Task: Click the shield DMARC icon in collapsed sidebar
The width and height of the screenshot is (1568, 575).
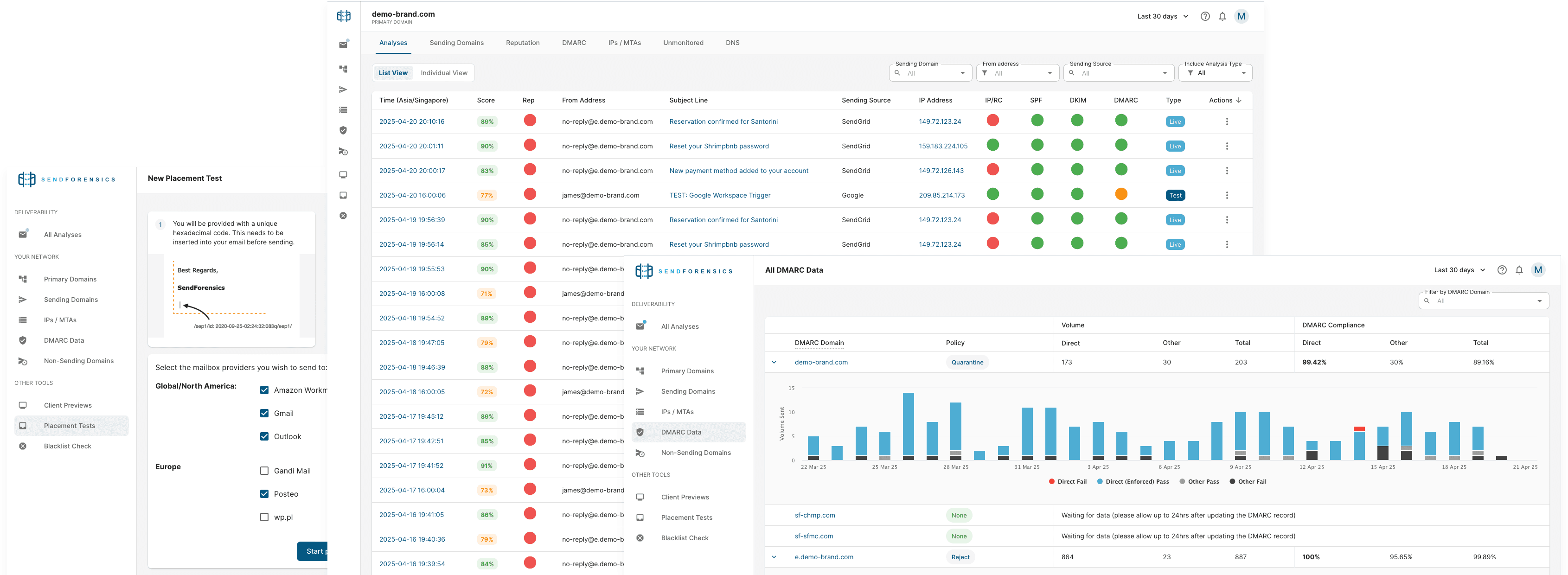Action: click(343, 130)
